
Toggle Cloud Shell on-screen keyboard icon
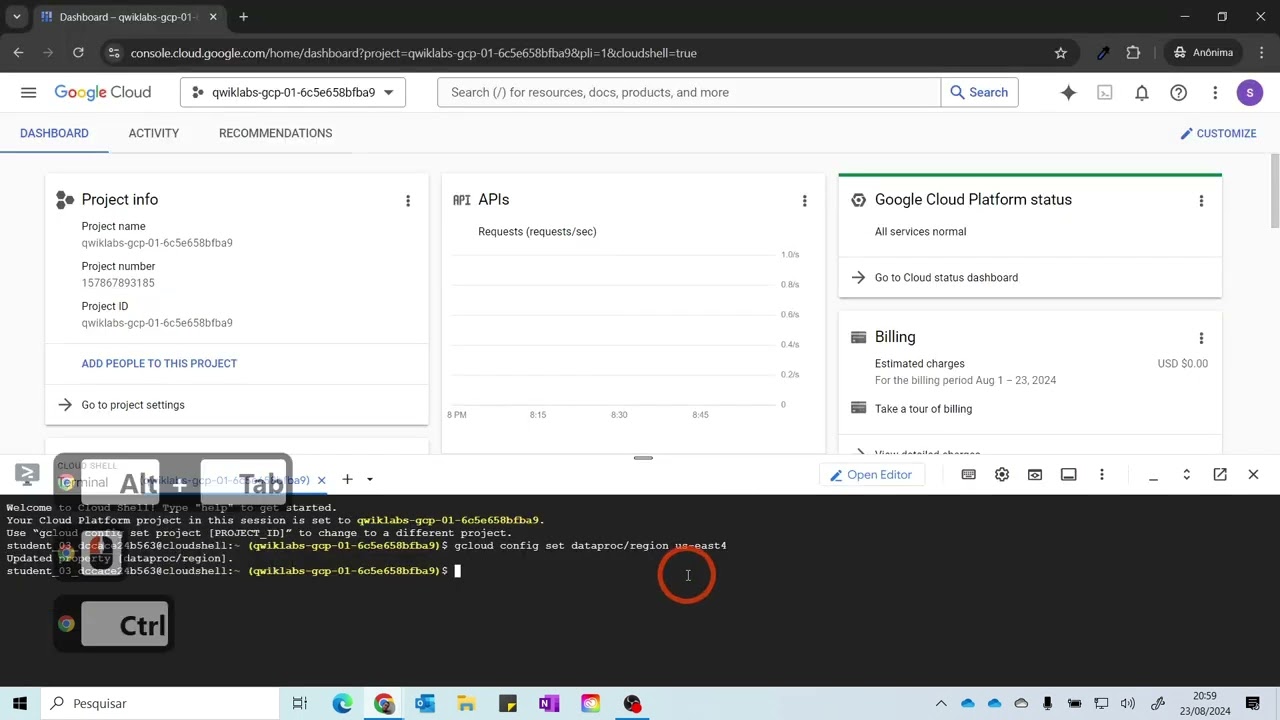(968, 474)
